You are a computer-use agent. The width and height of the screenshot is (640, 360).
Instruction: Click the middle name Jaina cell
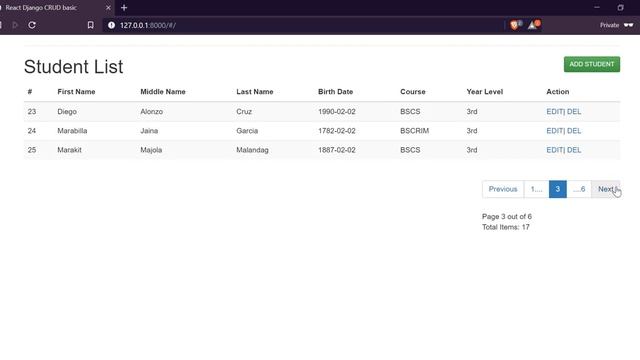coord(149,131)
